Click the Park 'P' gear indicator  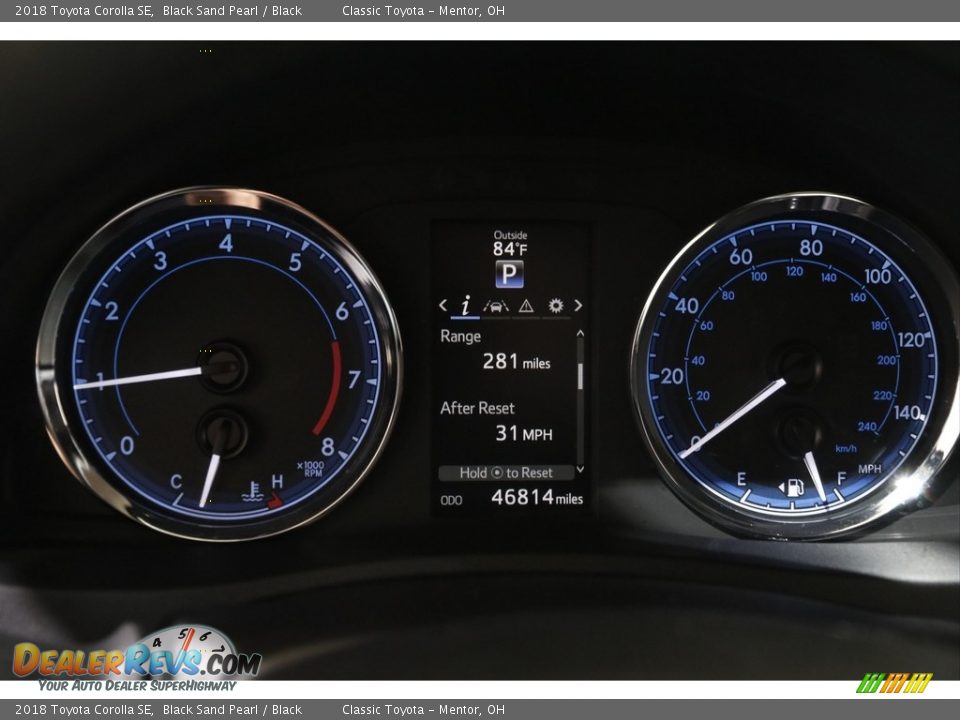point(509,274)
